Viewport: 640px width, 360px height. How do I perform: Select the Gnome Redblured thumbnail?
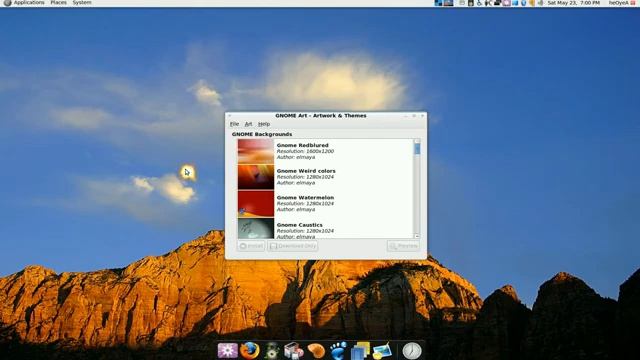point(256,151)
